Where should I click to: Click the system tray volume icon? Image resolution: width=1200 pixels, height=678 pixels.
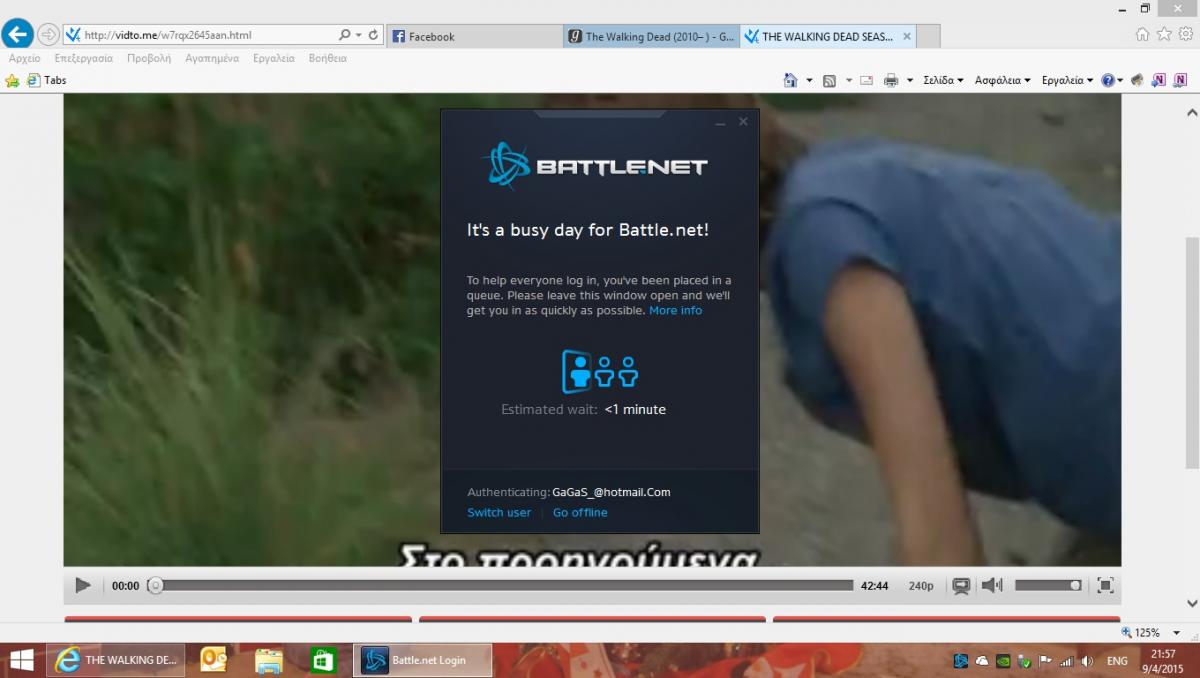click(1087, 661)
